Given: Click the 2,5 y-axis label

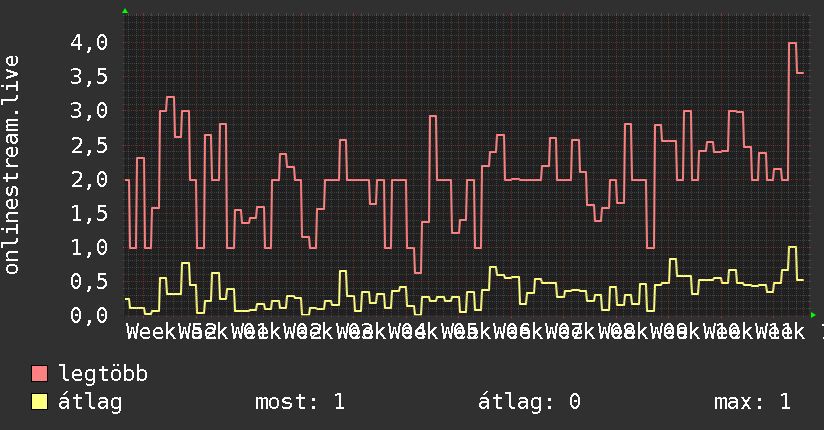Looking at the screenshot, I should [89, 146].
